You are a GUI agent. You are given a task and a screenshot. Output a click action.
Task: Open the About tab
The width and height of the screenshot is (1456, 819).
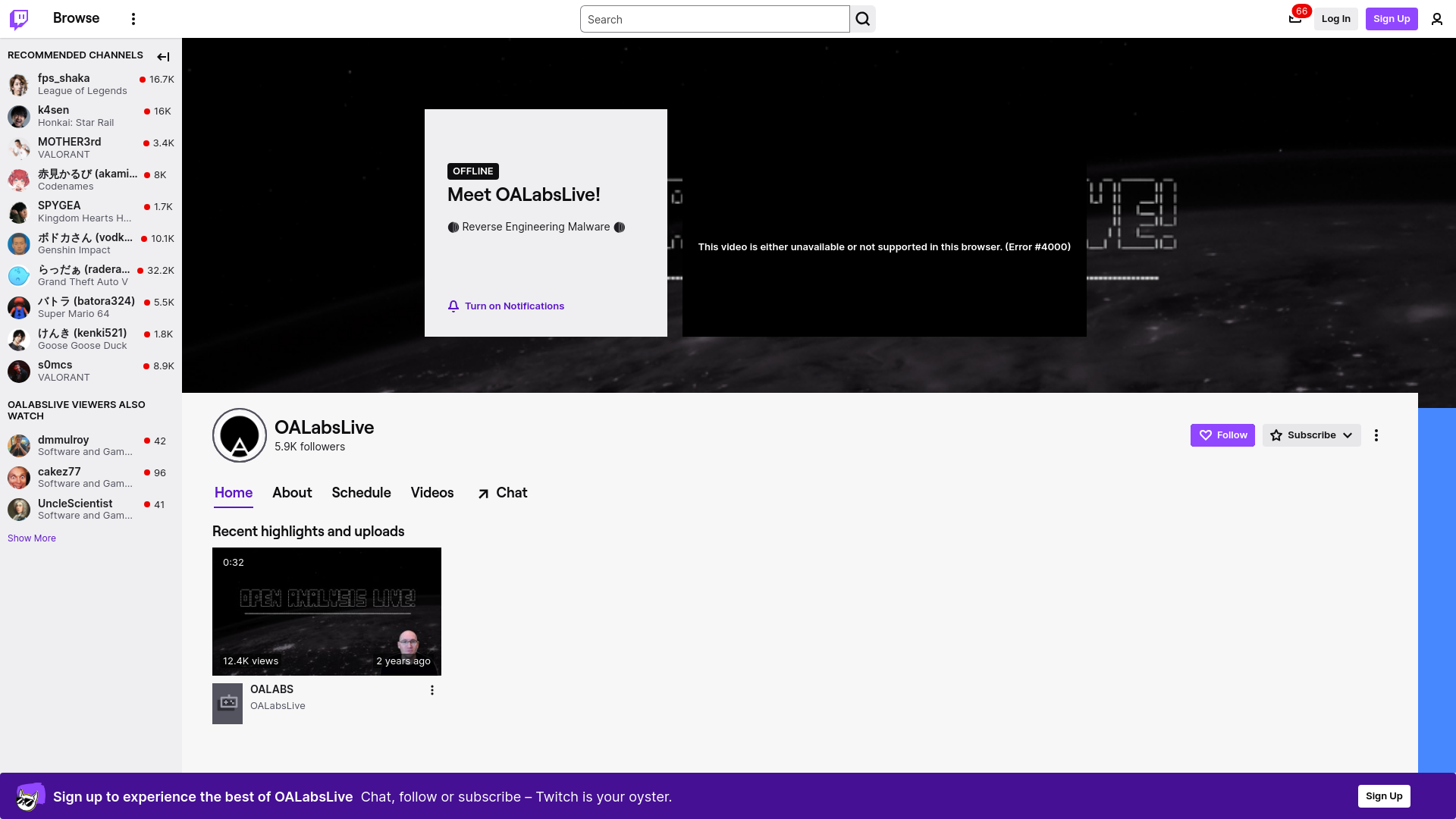click(292, 493)
